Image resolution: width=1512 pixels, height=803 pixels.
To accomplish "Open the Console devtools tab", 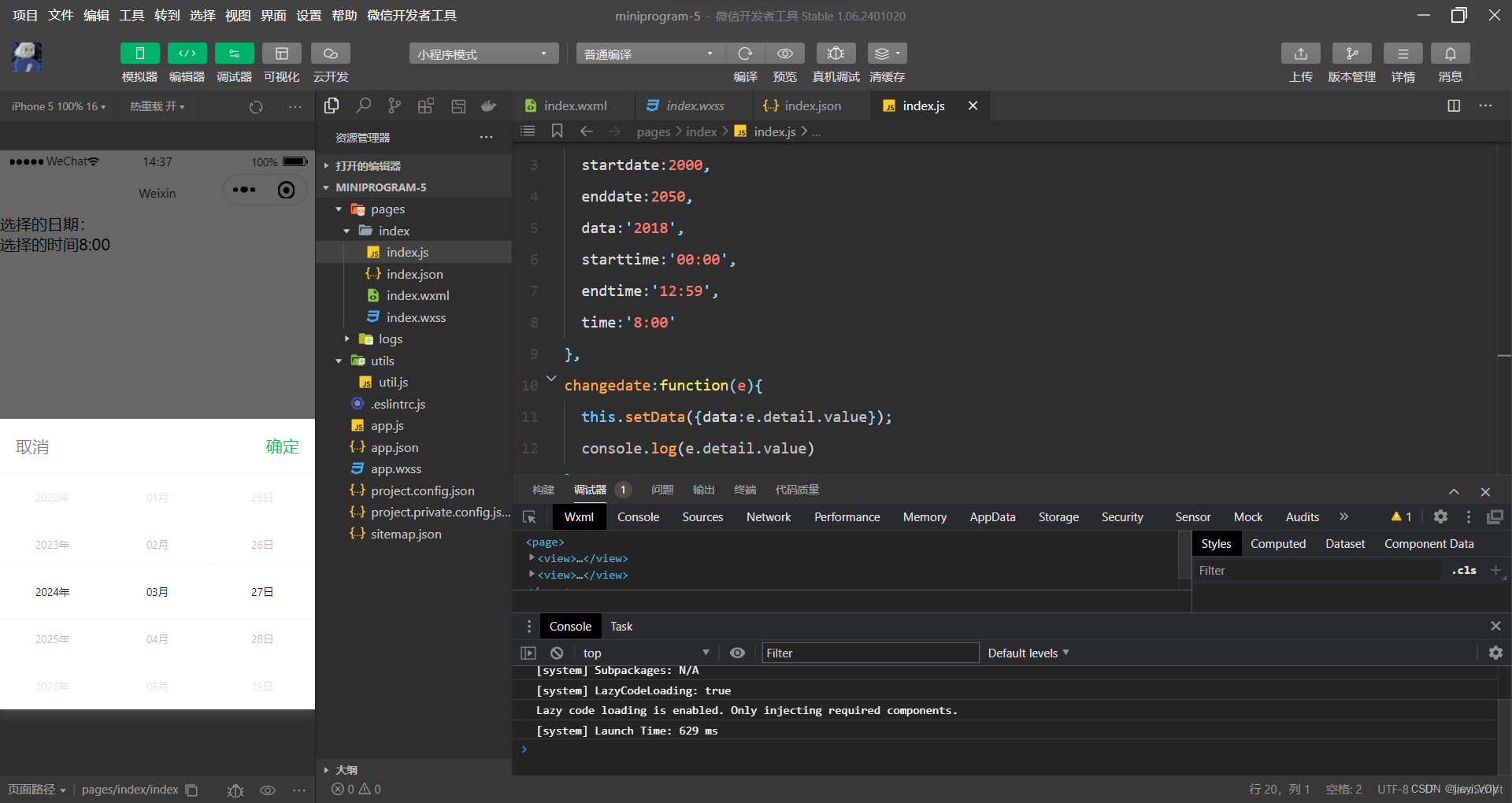I will (x=638, y=516).
